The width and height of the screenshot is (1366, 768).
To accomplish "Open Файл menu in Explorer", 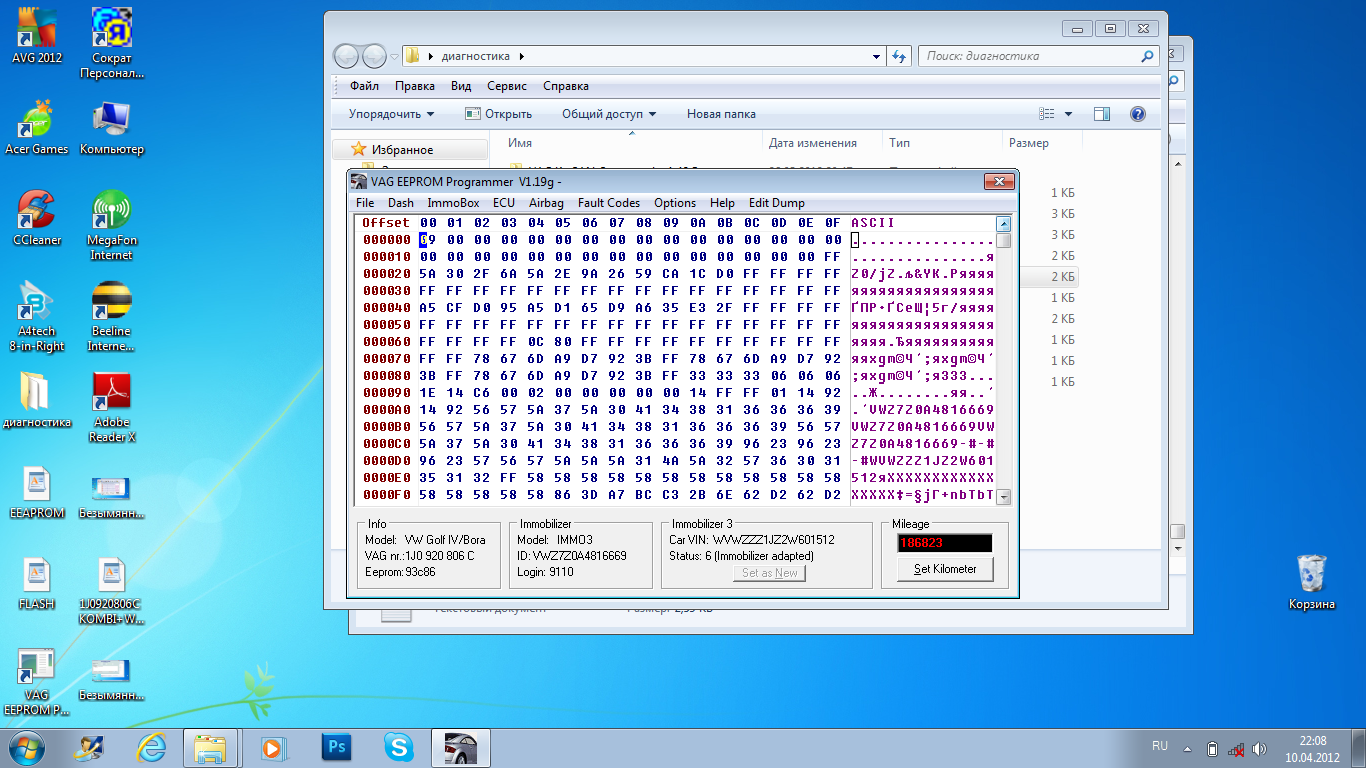I will (364, 86).
